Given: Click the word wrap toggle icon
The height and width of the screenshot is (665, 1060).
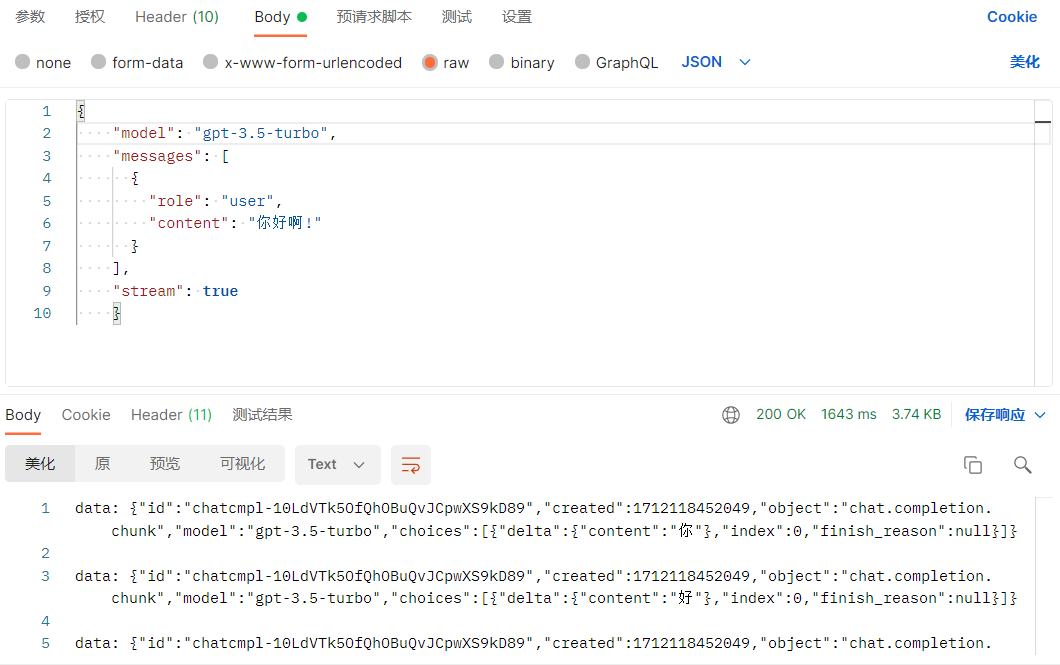Looking at the screenshot, I should [411, 465].
